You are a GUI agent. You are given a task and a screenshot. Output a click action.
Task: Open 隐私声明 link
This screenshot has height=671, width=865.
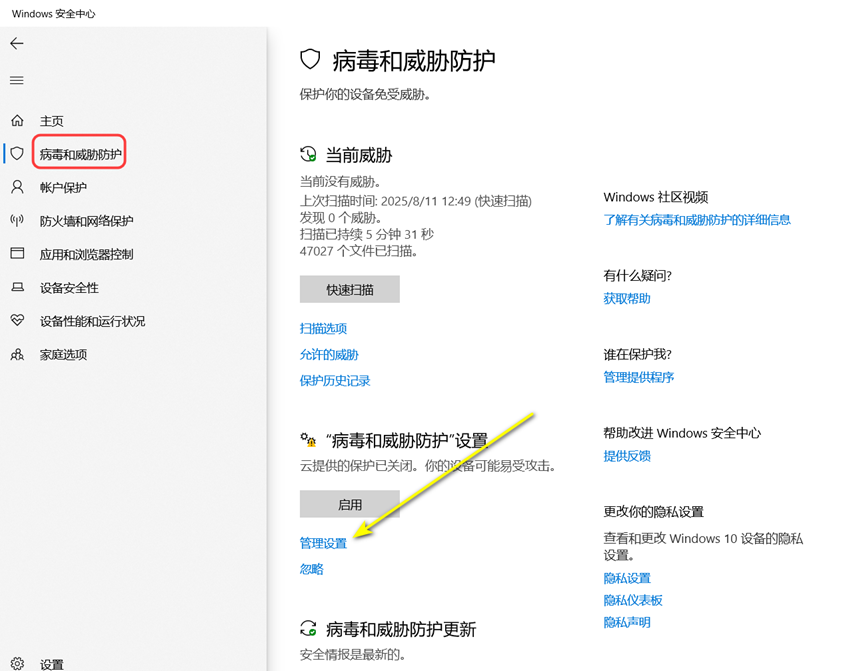click(x=627, y=622)
